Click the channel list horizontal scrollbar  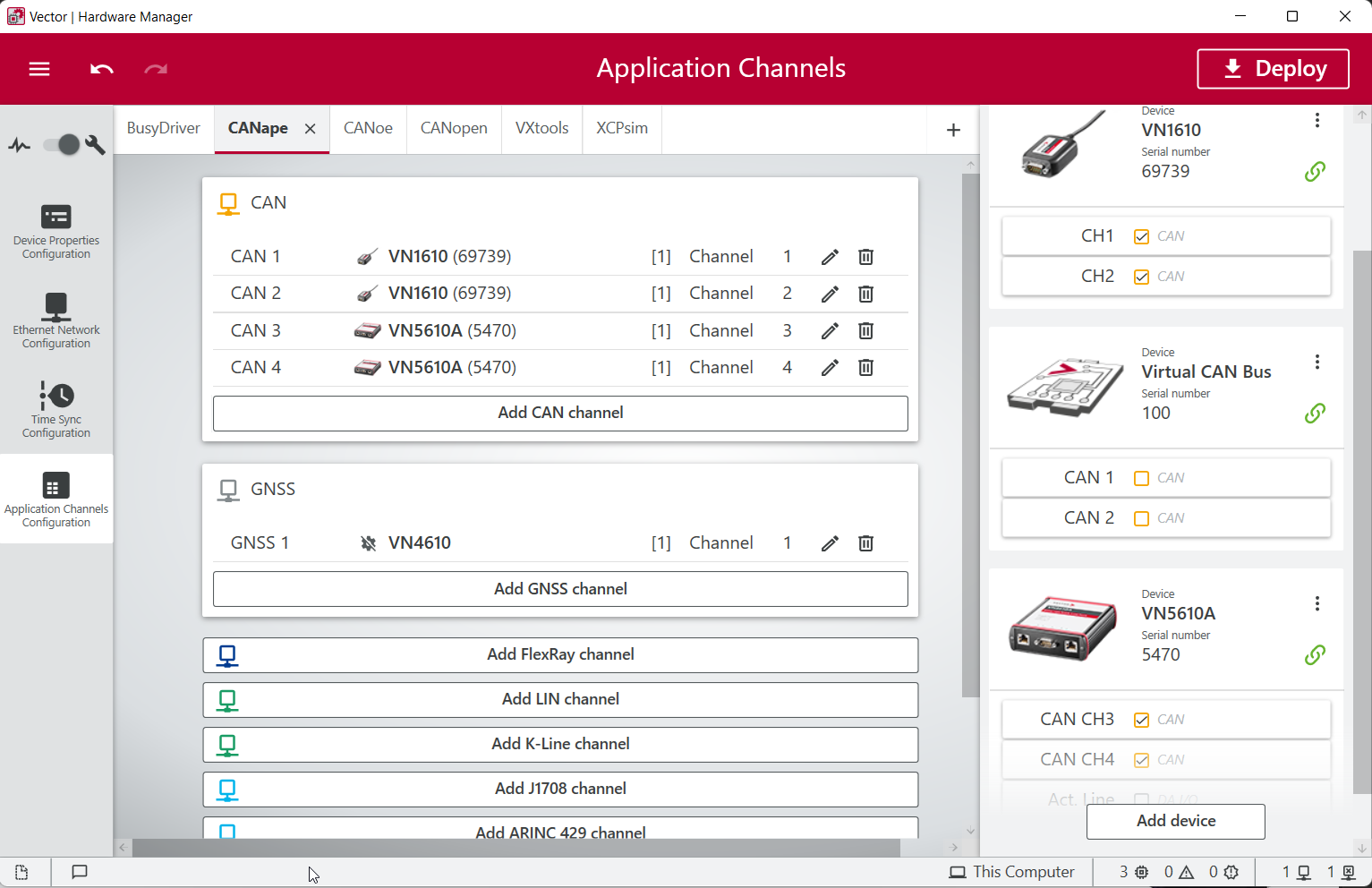pos(516,847)
